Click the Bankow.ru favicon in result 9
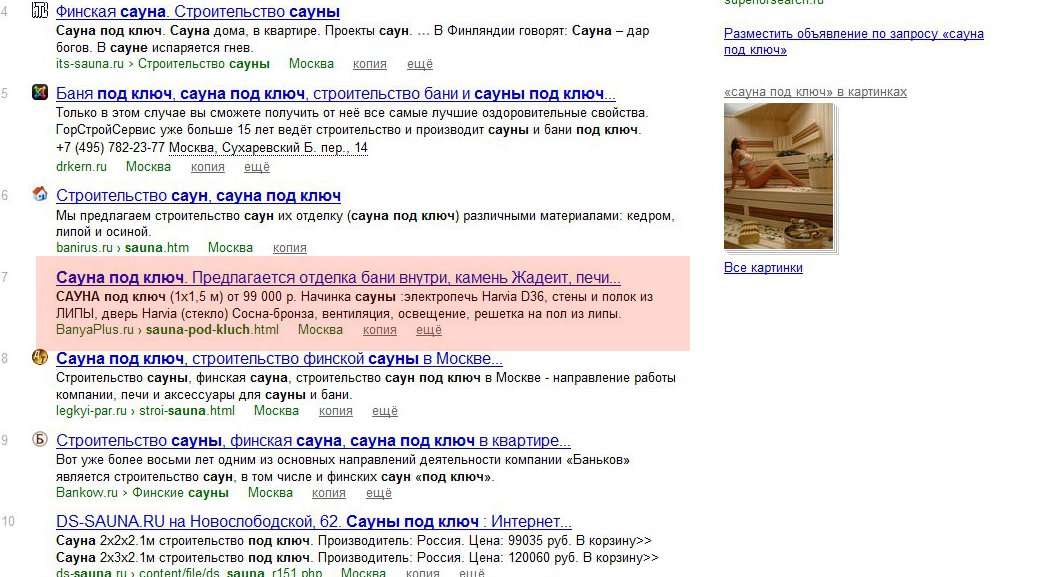The image size is (1044, 577). click(40, 439)
